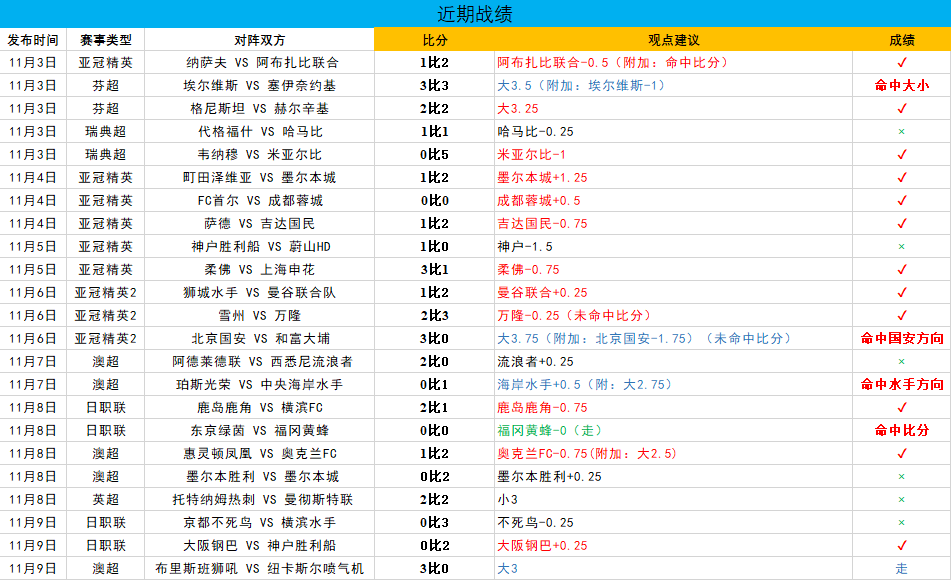The height and width of the screenshot is (580, 951).
Task: Click the × mark for 神户胜利船 VS 蔚山HD
Action: 901,246
